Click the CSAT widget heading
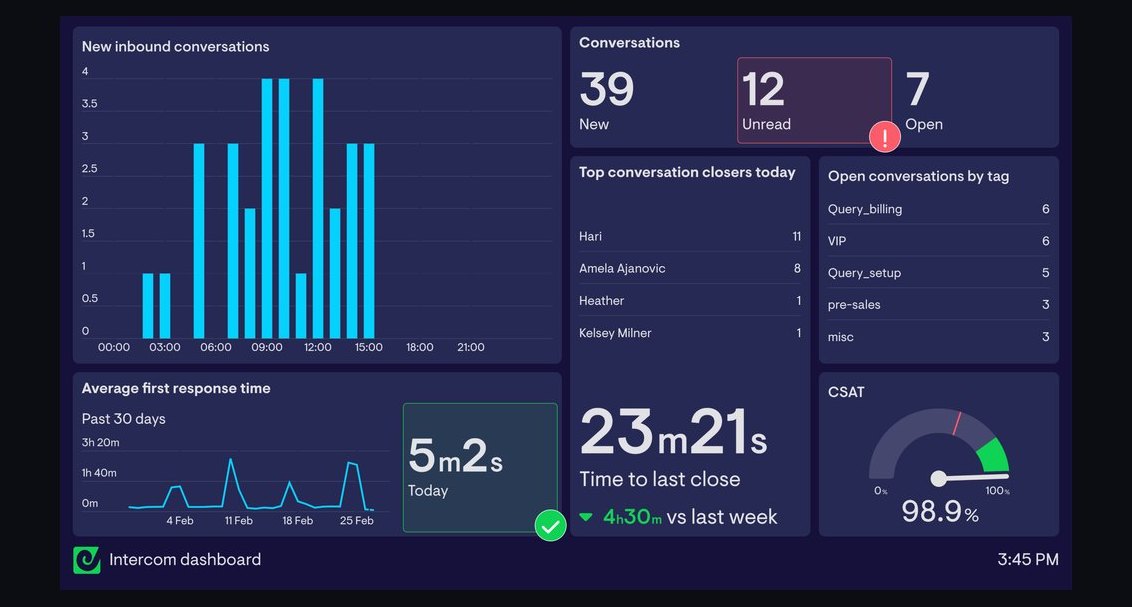The image size is (1132, 607). coord(846,392)
